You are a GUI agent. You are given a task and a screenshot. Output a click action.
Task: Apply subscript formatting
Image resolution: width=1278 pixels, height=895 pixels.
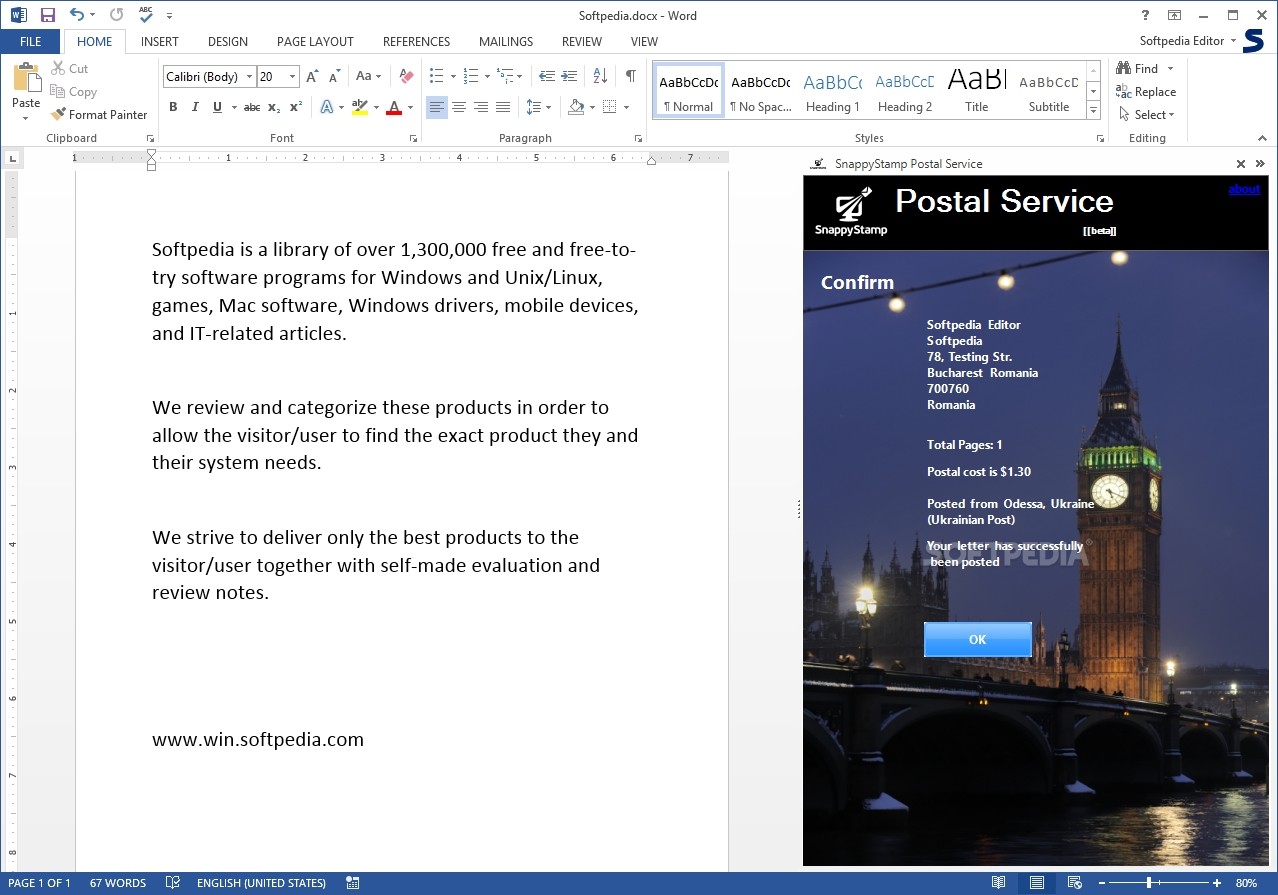[x=274, y=107]
